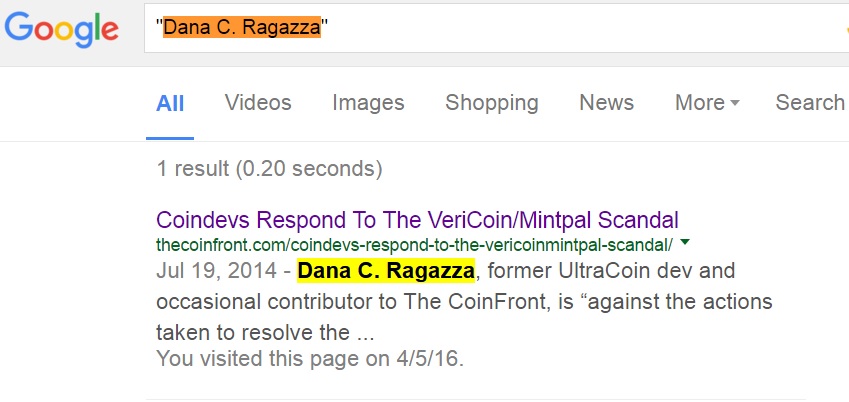The image size is (849, 402).
Task: Click the yellow icon at search box edge
Action: pyautogui.click(x=846, y=31)
